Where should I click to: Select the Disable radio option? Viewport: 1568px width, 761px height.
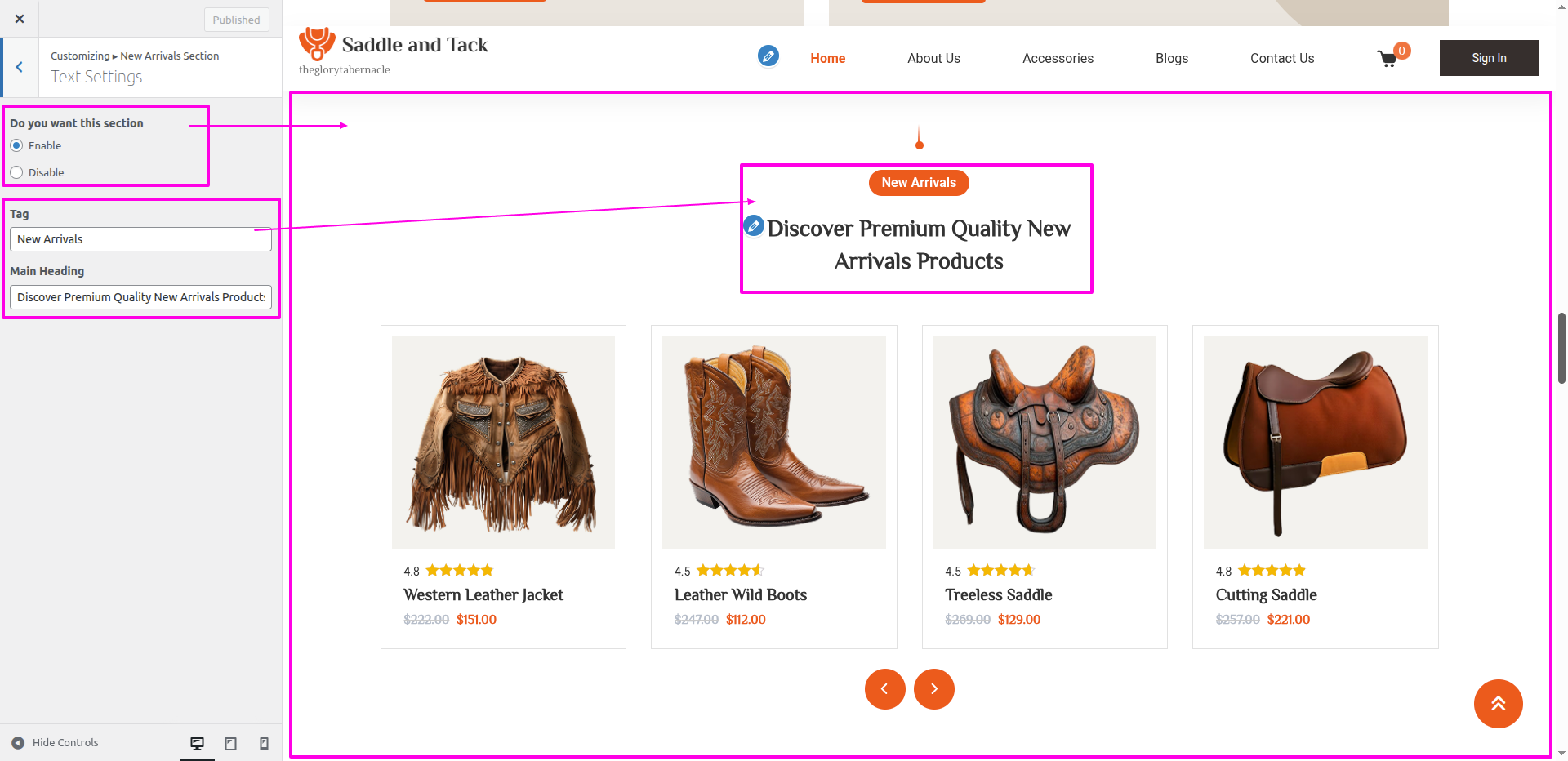[16, 172]
